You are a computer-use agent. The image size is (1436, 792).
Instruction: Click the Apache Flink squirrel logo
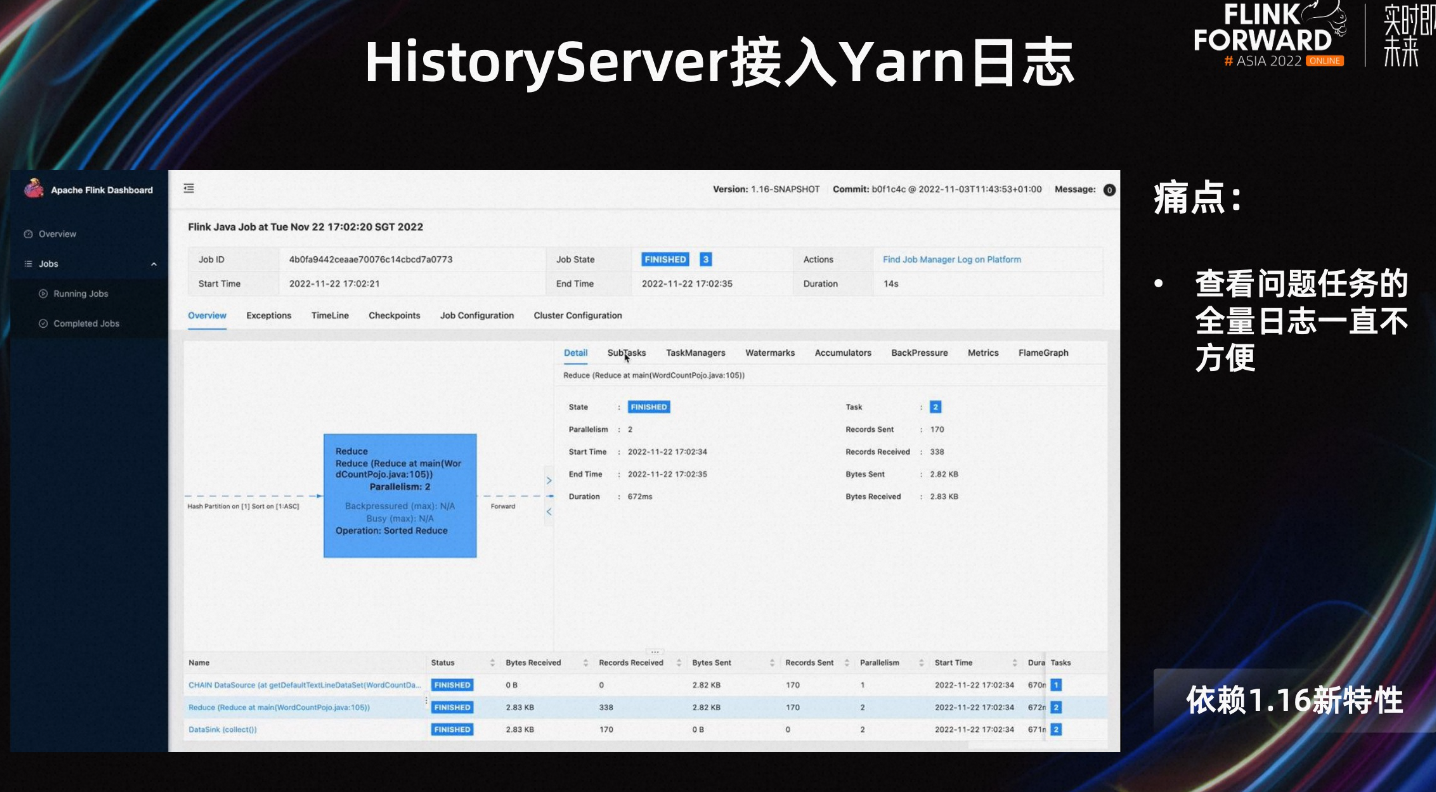click(34, 188)
